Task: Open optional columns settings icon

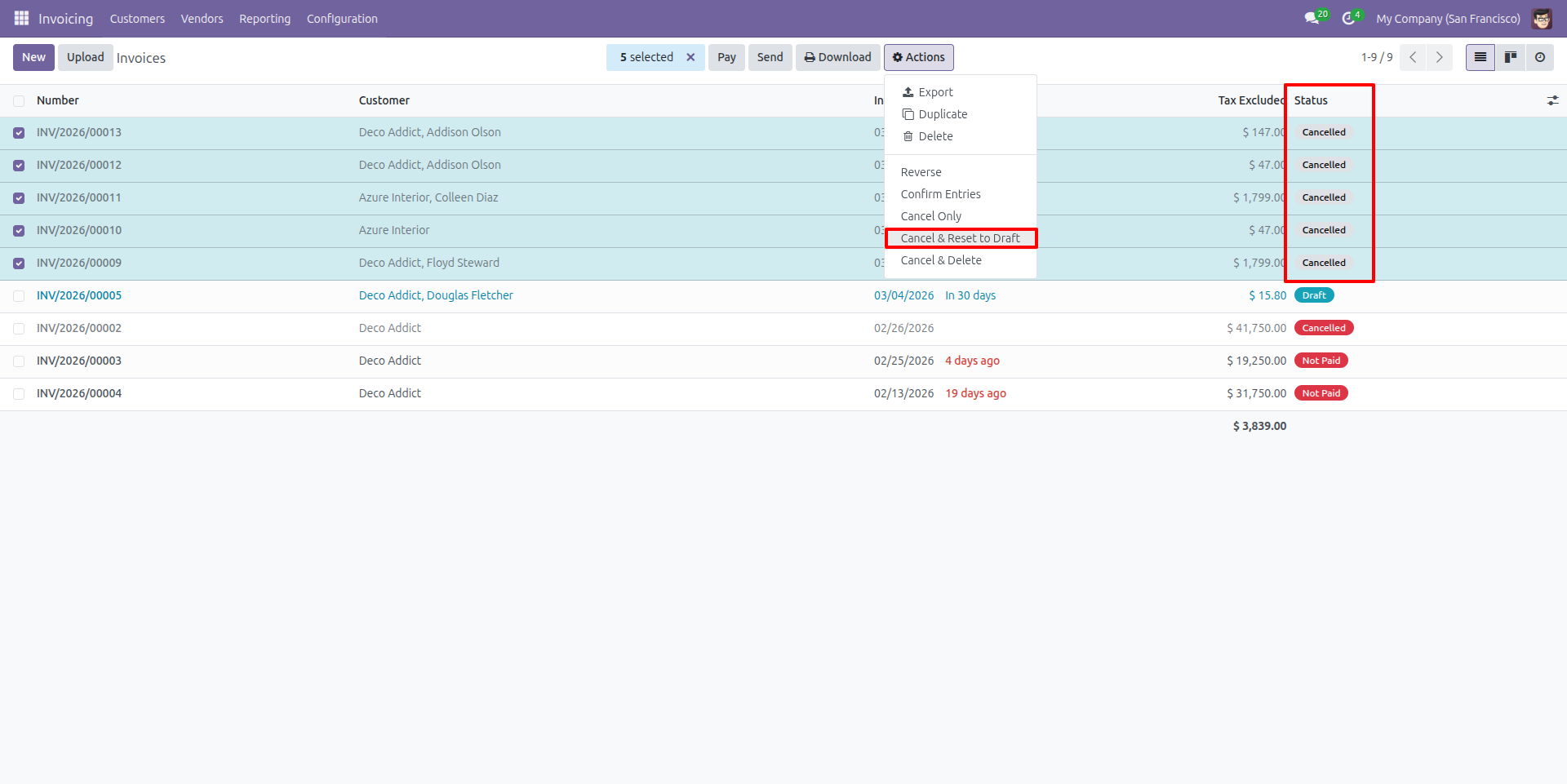Action: (1552, 100)
